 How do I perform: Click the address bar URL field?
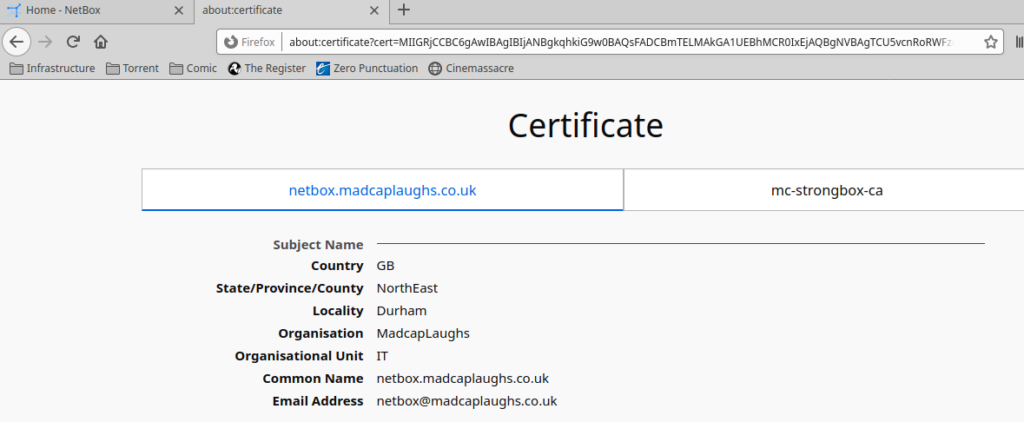[620, 42]
